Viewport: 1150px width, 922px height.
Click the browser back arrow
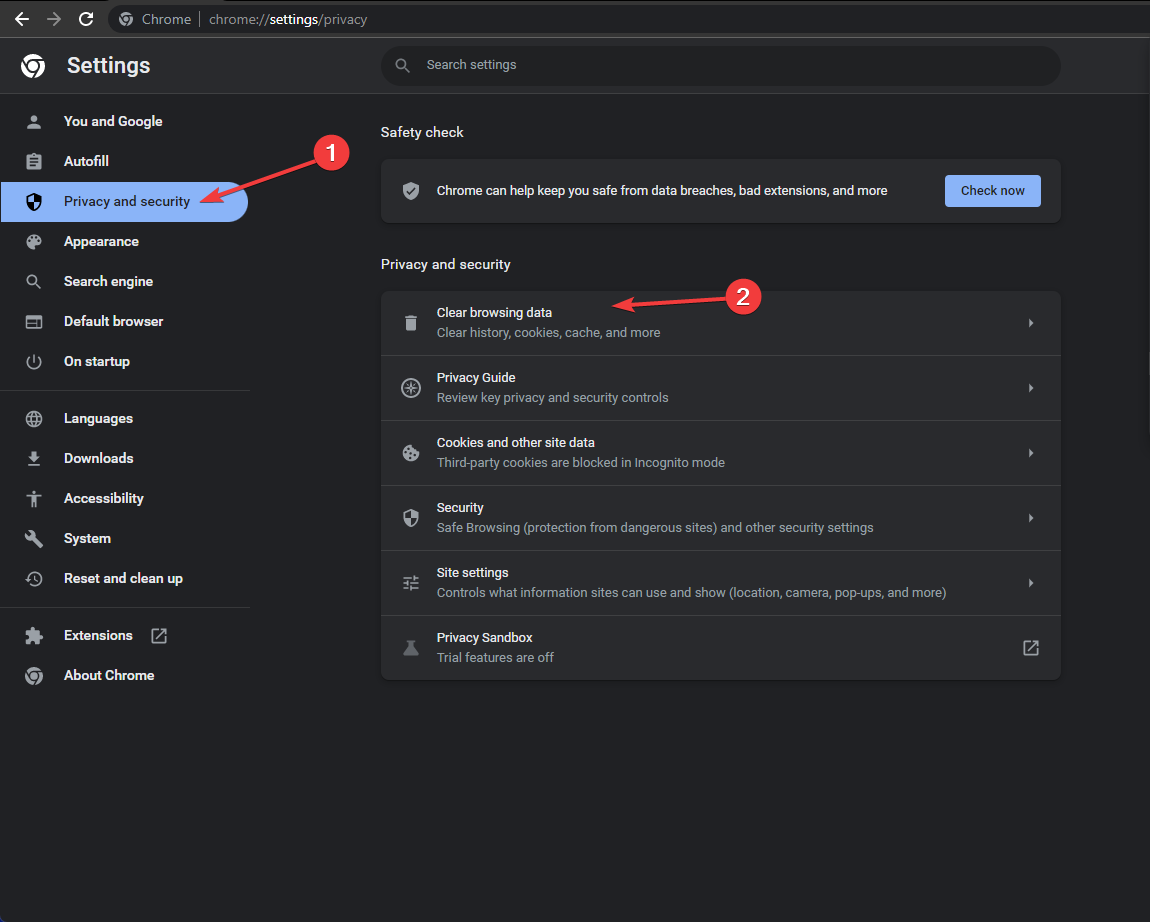[22, 18]
